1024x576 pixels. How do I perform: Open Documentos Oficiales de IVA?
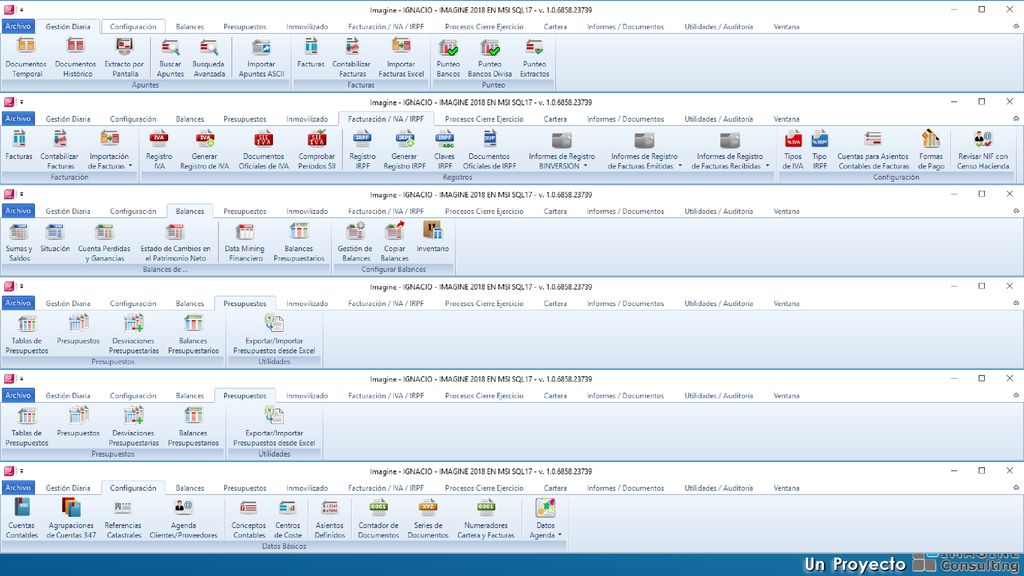click(x=264, y=150)
